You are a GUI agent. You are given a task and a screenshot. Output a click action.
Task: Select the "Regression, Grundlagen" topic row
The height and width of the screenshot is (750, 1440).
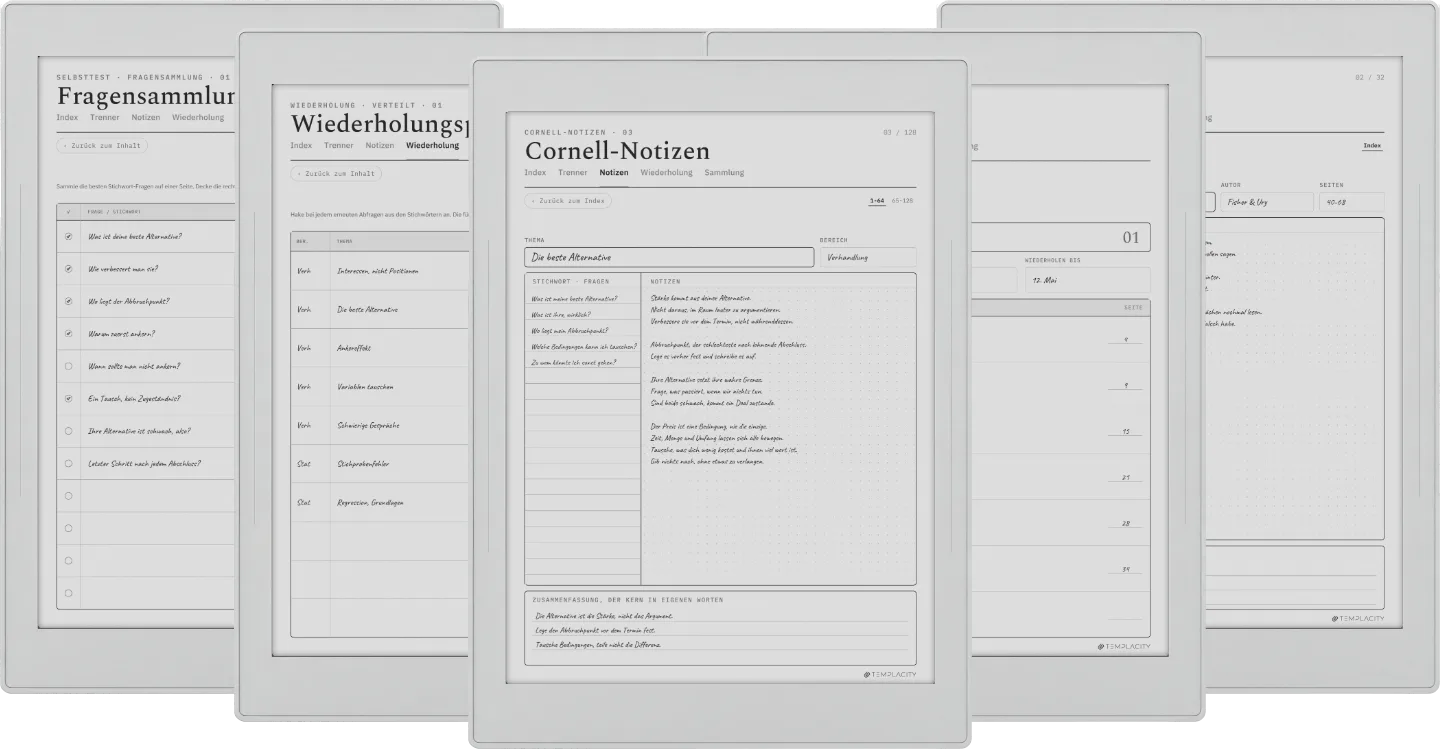380,502
